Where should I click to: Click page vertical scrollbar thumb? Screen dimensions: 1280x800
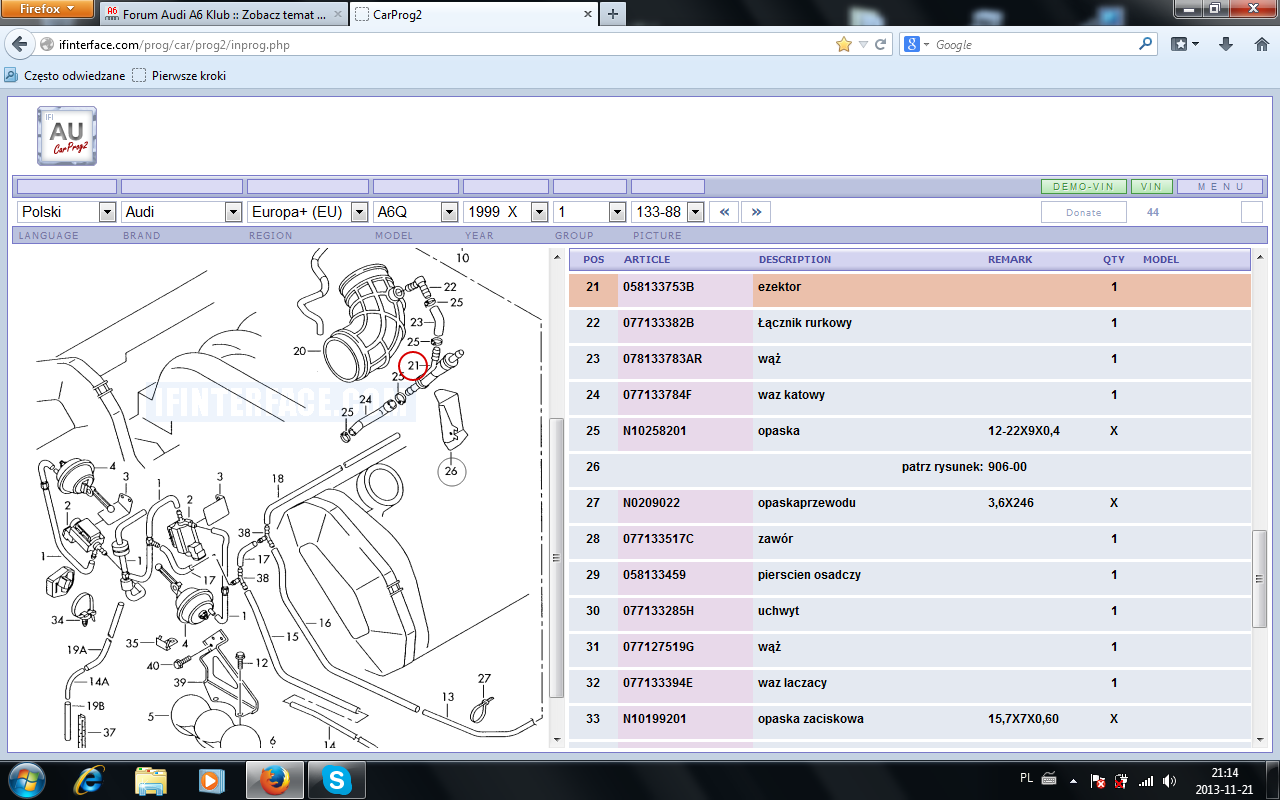click(x=1260, y=579)
